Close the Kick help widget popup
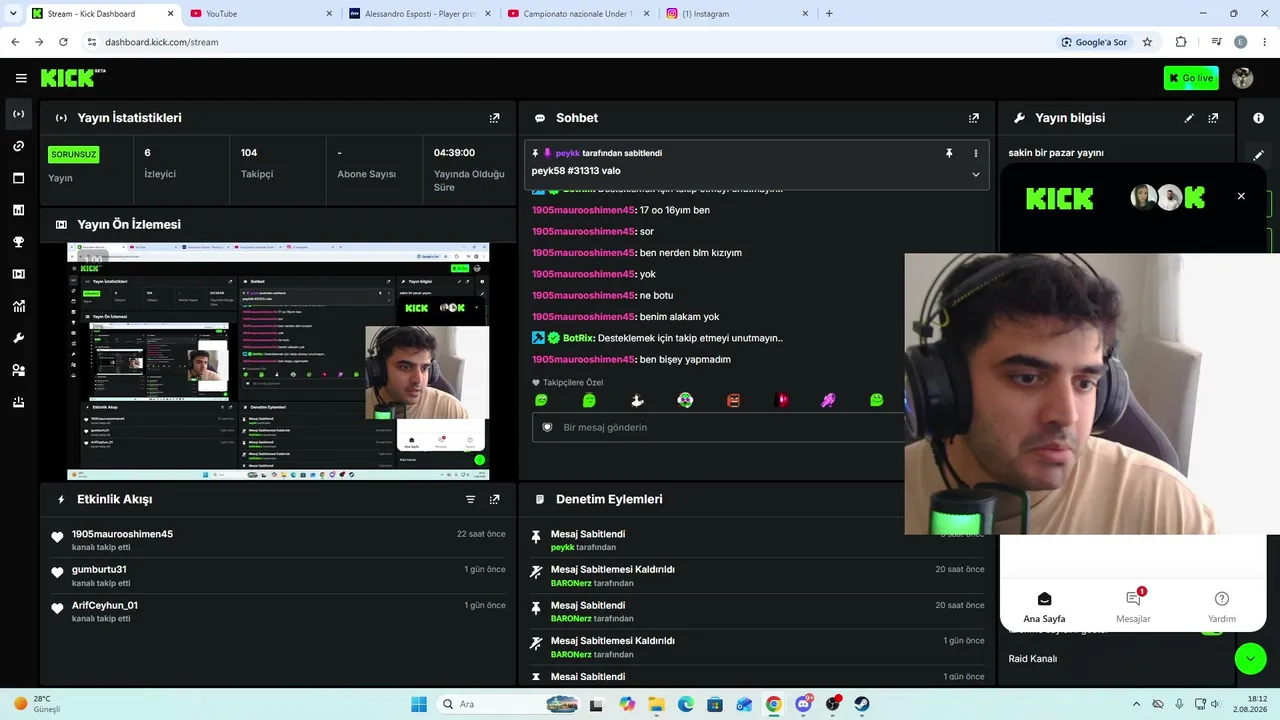This screenshot has width=1280, height=720. coord(1241,196)
